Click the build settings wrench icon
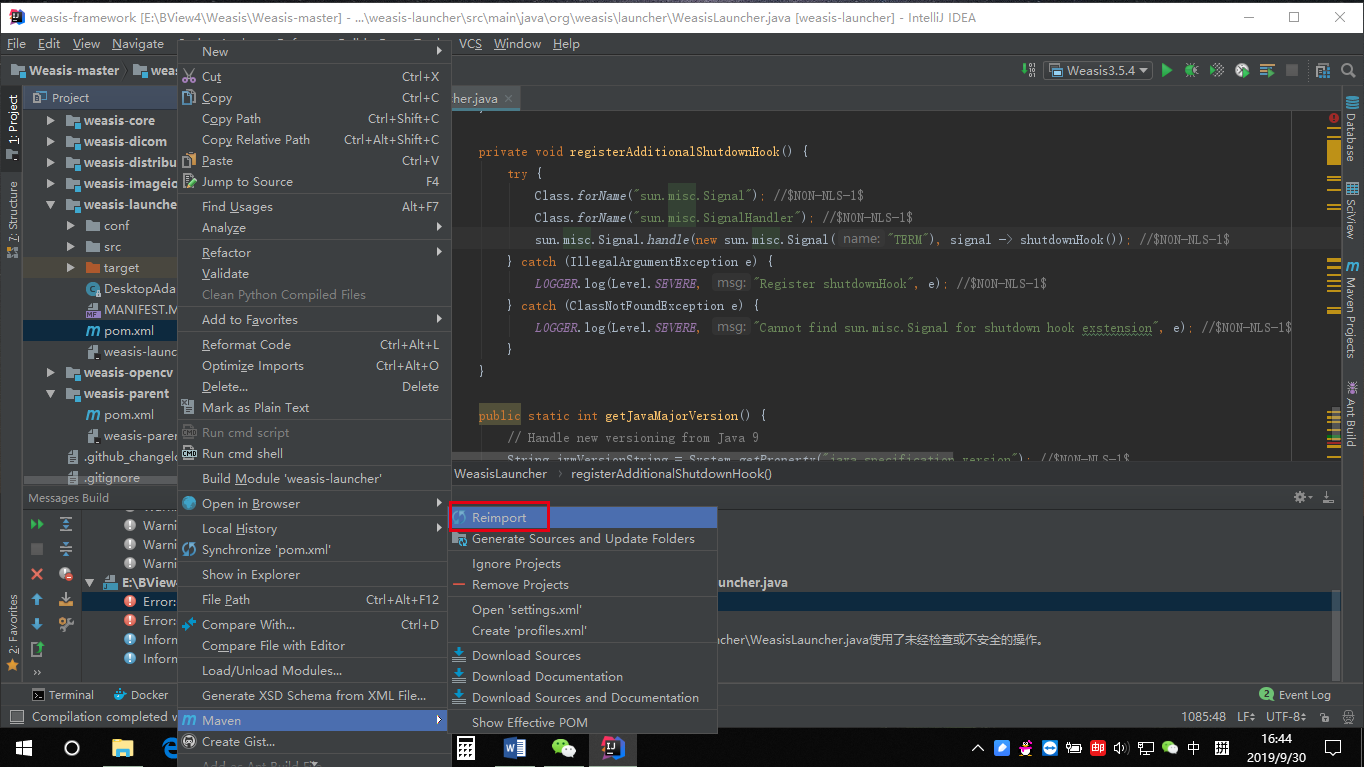Screen dimensions: 1364x767 (1299, 496)
